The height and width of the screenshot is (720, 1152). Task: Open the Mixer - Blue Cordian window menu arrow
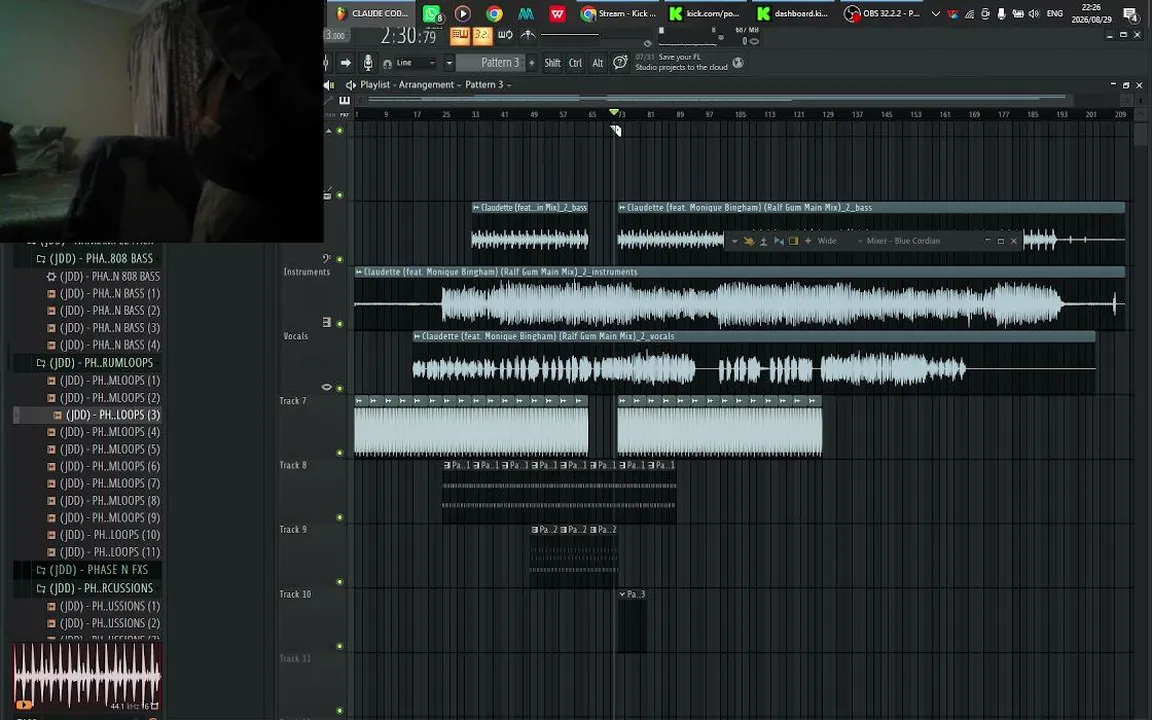coord(734,241)
